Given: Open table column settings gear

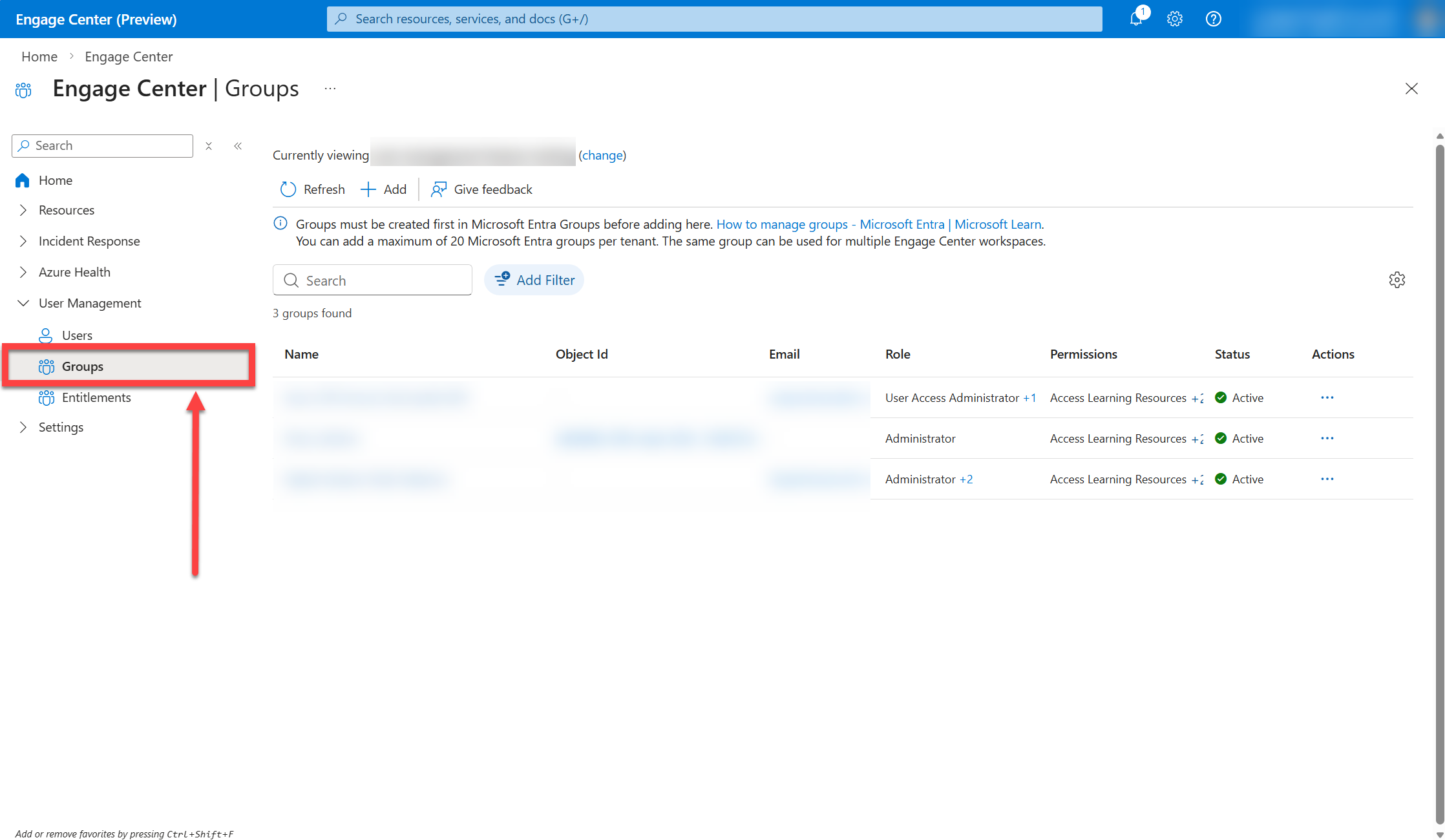Looking at the screenshot, I should (x=1397, y=280).
